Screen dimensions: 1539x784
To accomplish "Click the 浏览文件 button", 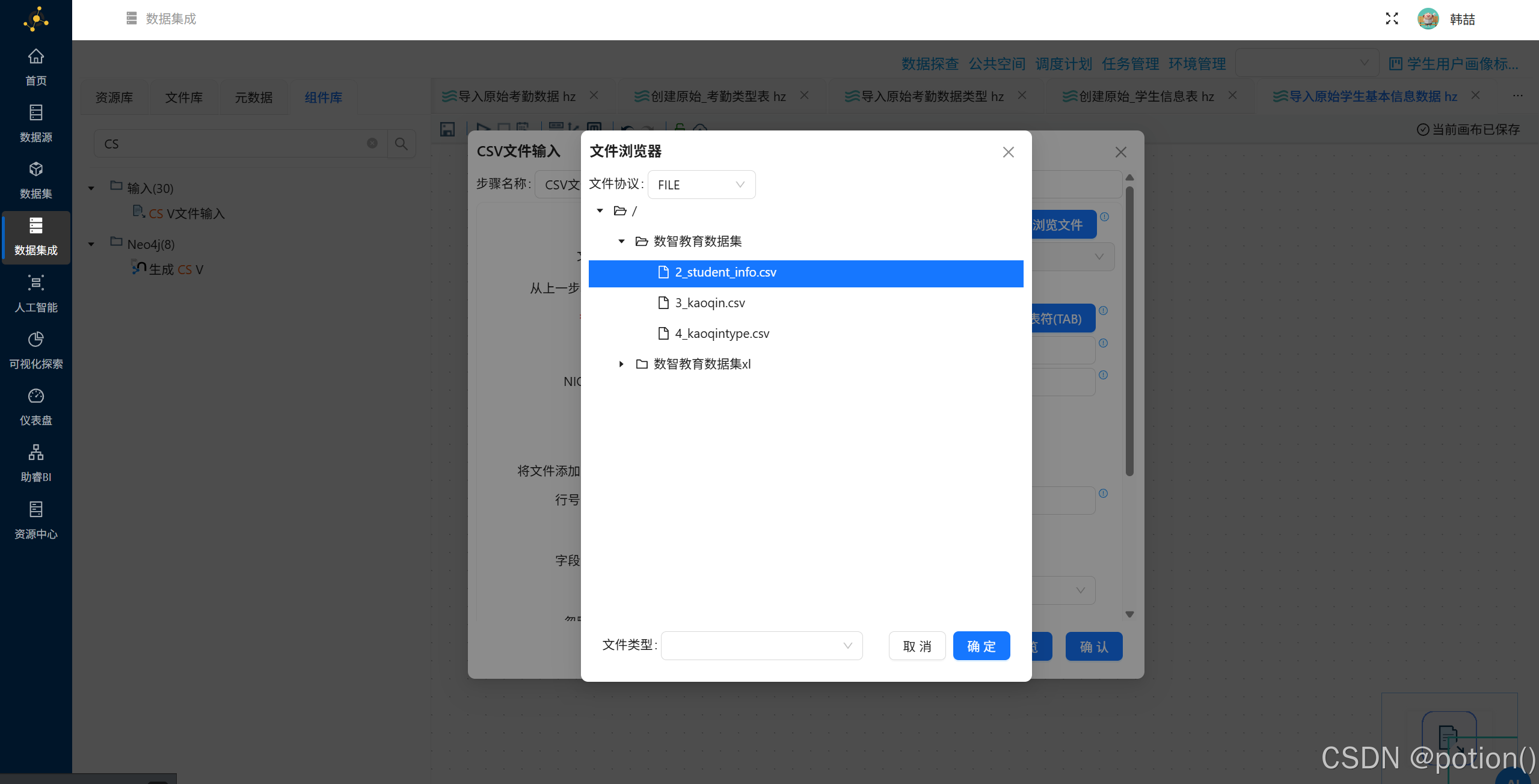I will 1063,224.
